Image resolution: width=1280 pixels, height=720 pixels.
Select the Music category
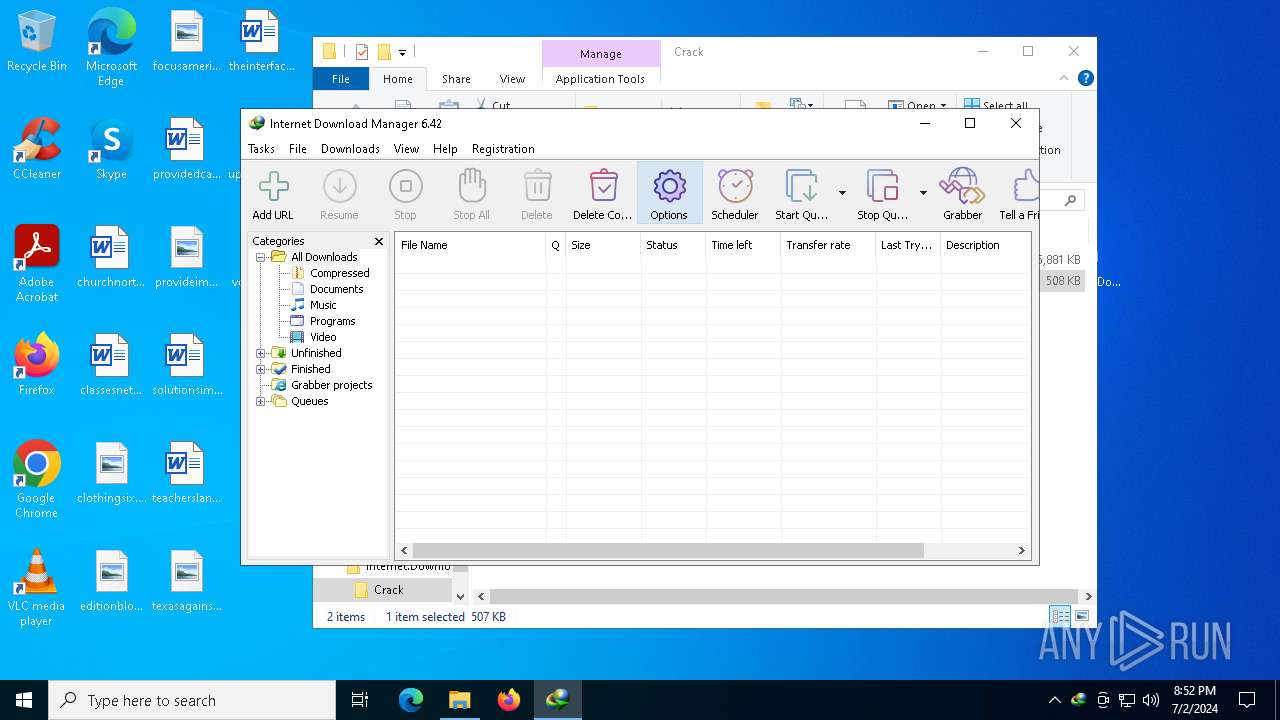[323, 305]
